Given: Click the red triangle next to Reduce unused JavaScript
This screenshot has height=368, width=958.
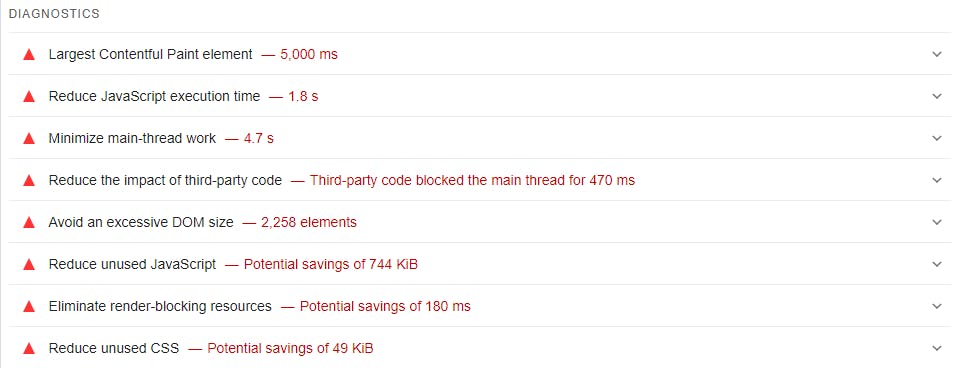Looking at the screenshot, I should point(29,265).
